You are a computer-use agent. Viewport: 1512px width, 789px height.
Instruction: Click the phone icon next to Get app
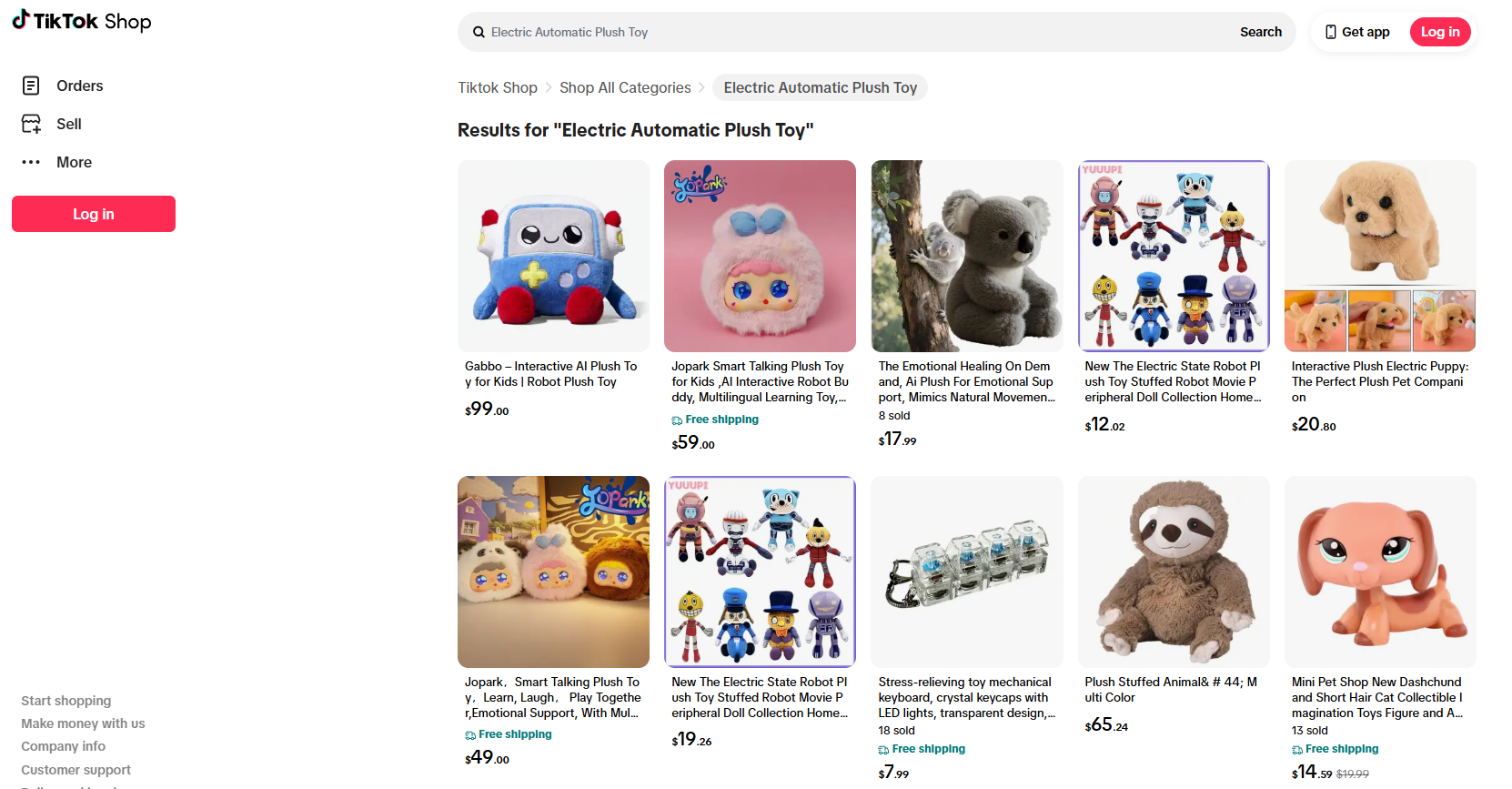[1331, 32]
